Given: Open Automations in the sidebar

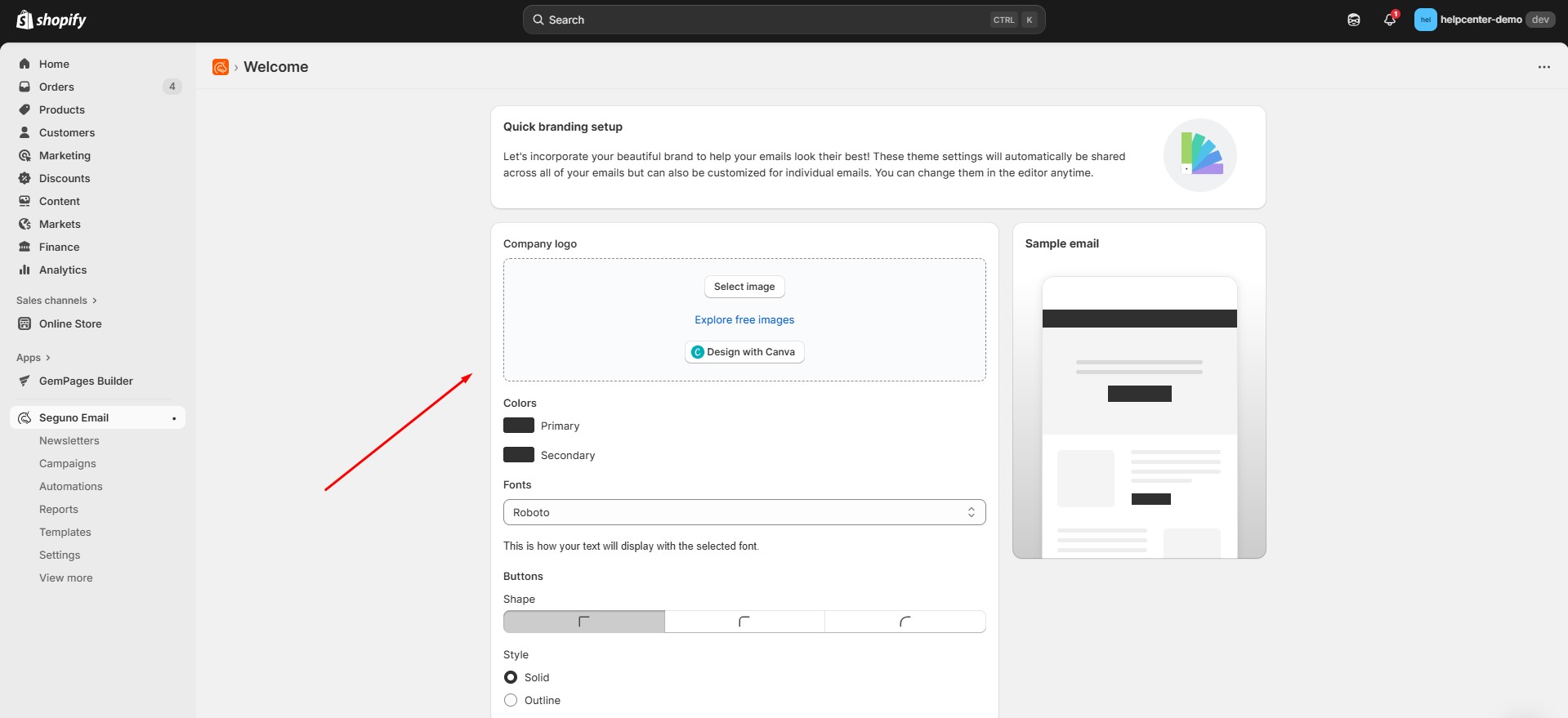Looking at the screenshot, I should [x=71, y=486].
